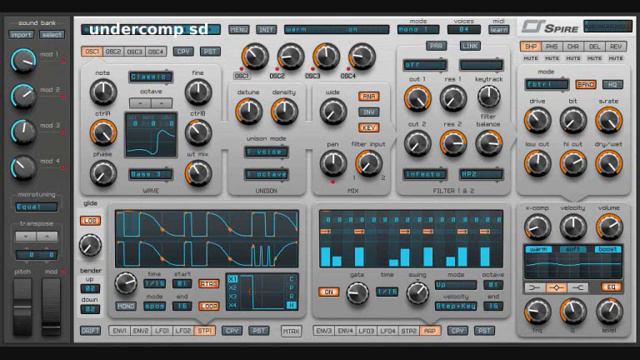Open the polyphony mode mono dropdown
The image size is (640, 360).
418,29
